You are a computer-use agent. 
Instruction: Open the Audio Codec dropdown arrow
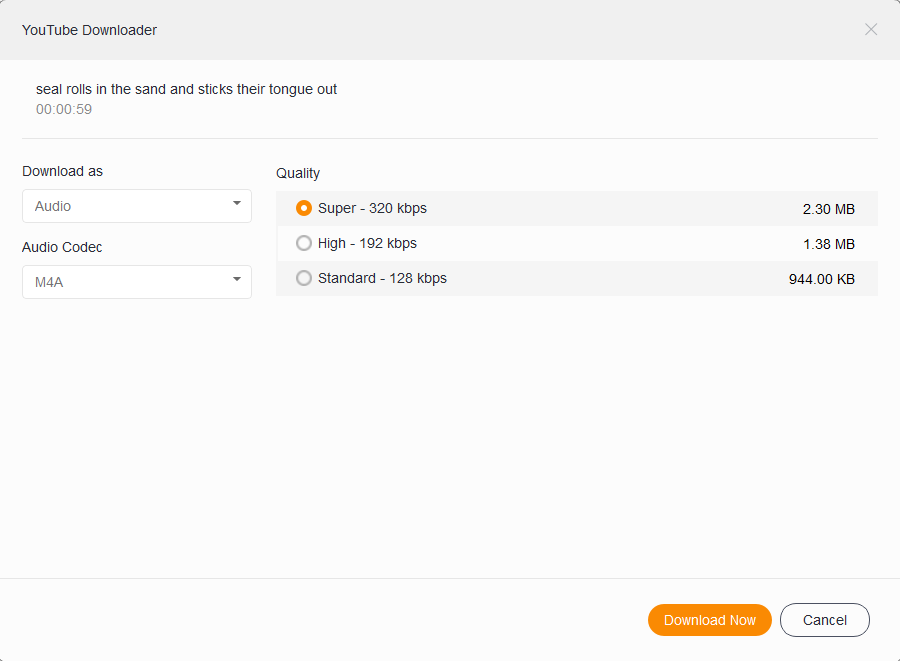pyautogui.click(x=237, y=280)
